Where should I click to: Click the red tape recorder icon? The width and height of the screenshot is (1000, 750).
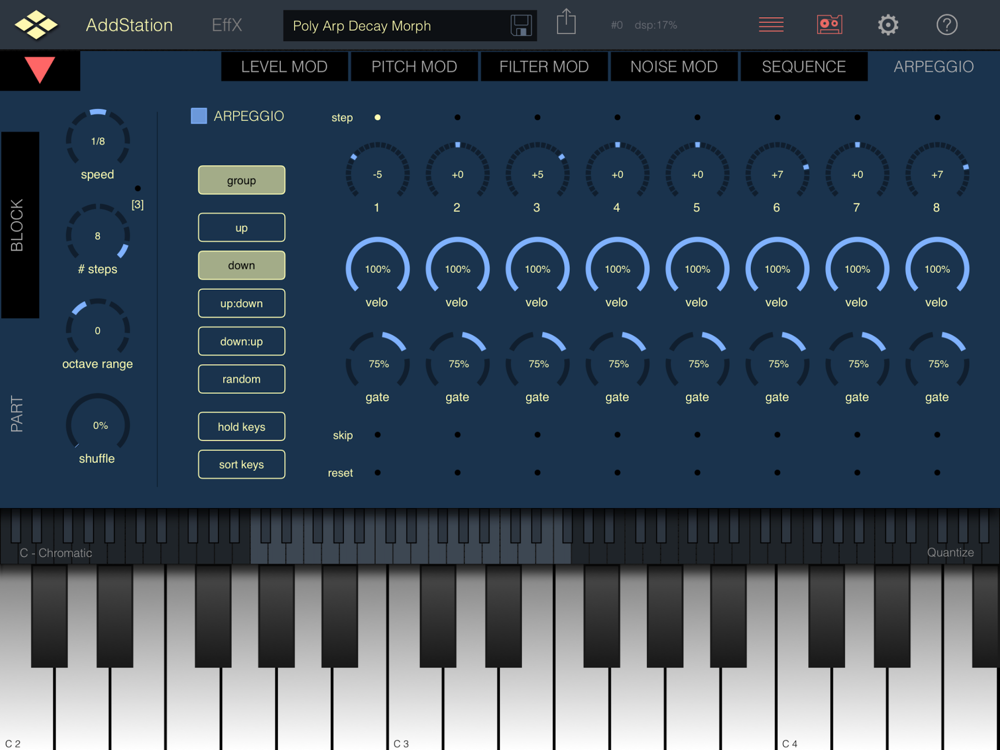point(829,25)
